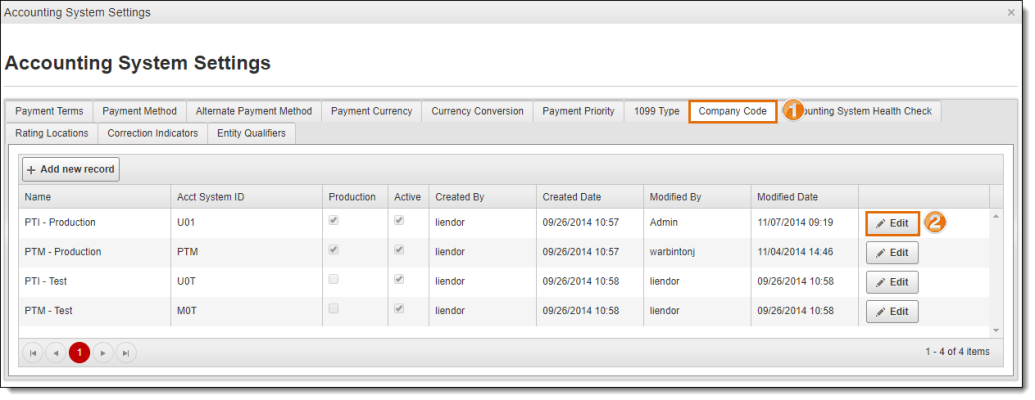The width and height of the screenshot is (1035, 400).
Task: Edit the PTI - Test record
Action: pyautogui.click(x=892, y=282)
